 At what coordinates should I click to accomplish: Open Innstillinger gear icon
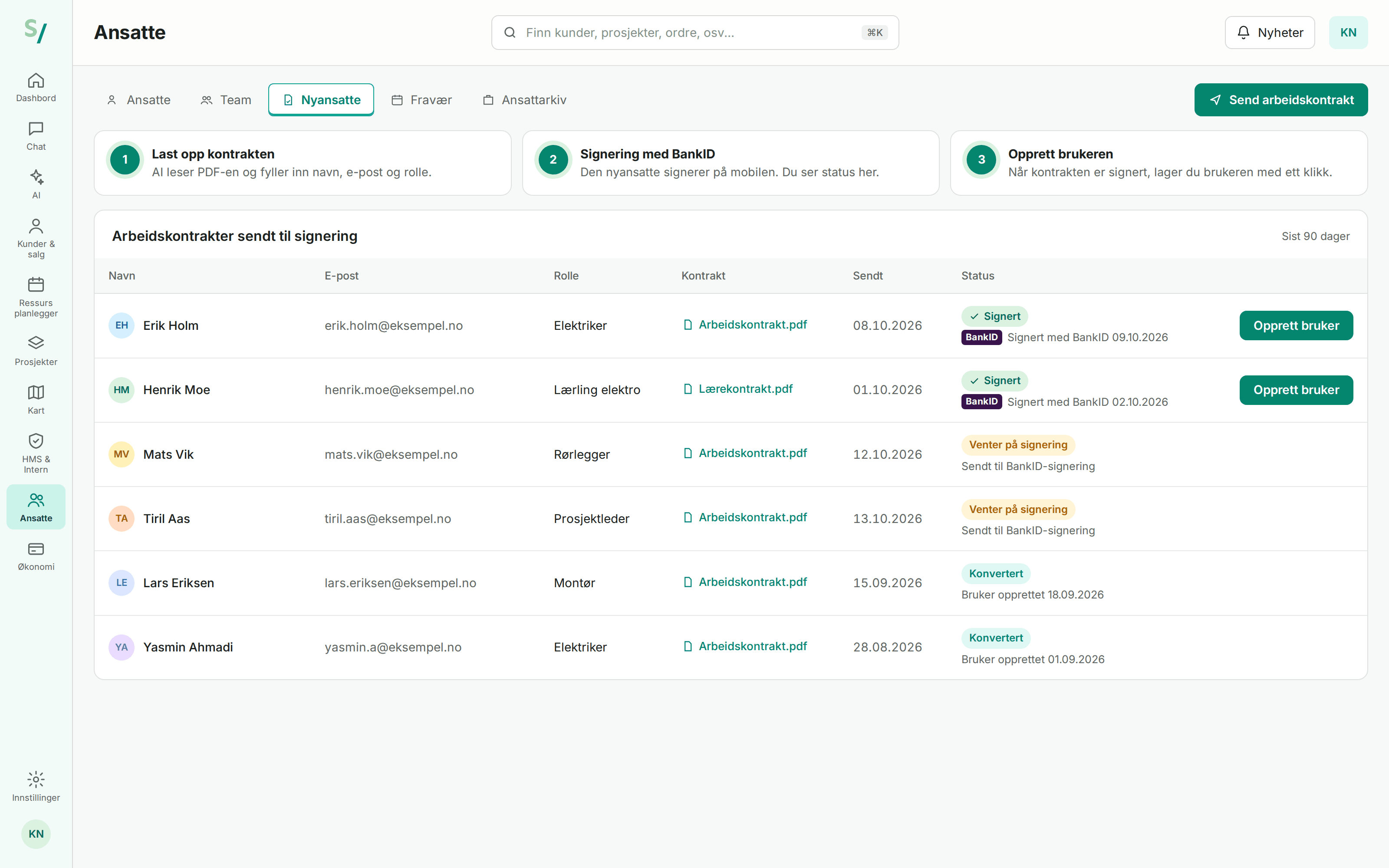[36, 779]
